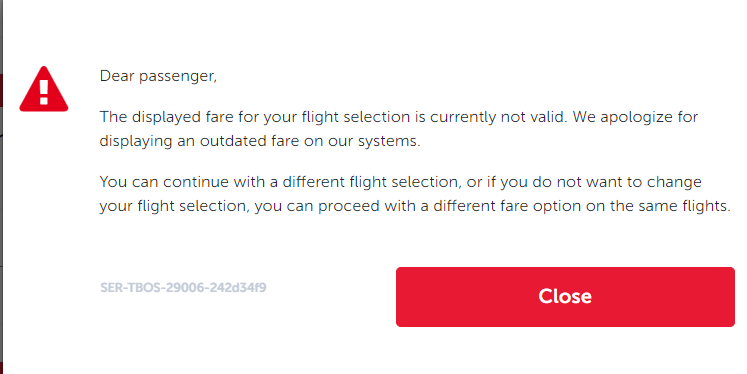Image resolution: width=747 pixels, height=374 pixels.
Task: Click the line "displaying an outdated fare on our systems."
Action: click(260, 142)
